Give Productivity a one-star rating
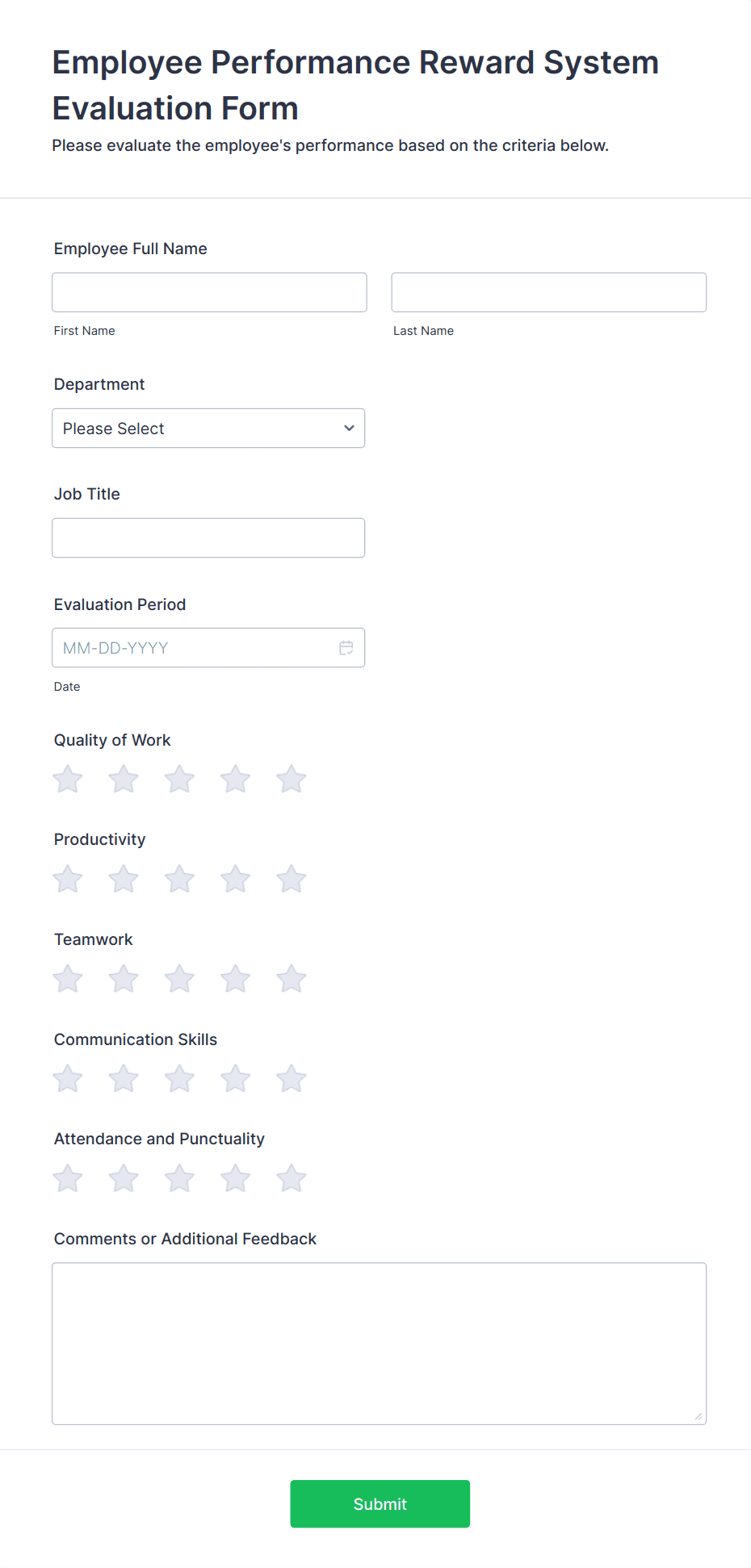 (x=67, y=879)
